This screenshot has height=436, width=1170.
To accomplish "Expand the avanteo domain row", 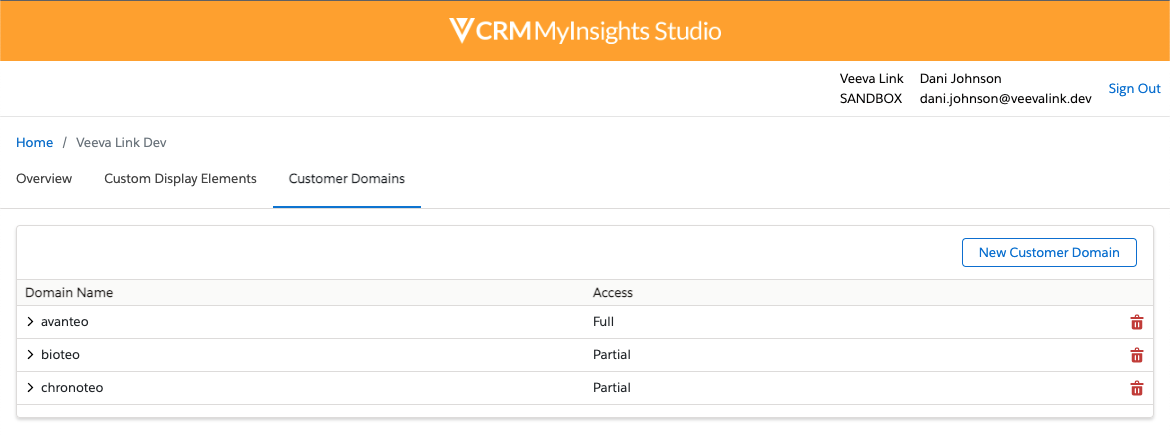I will 31,322.
